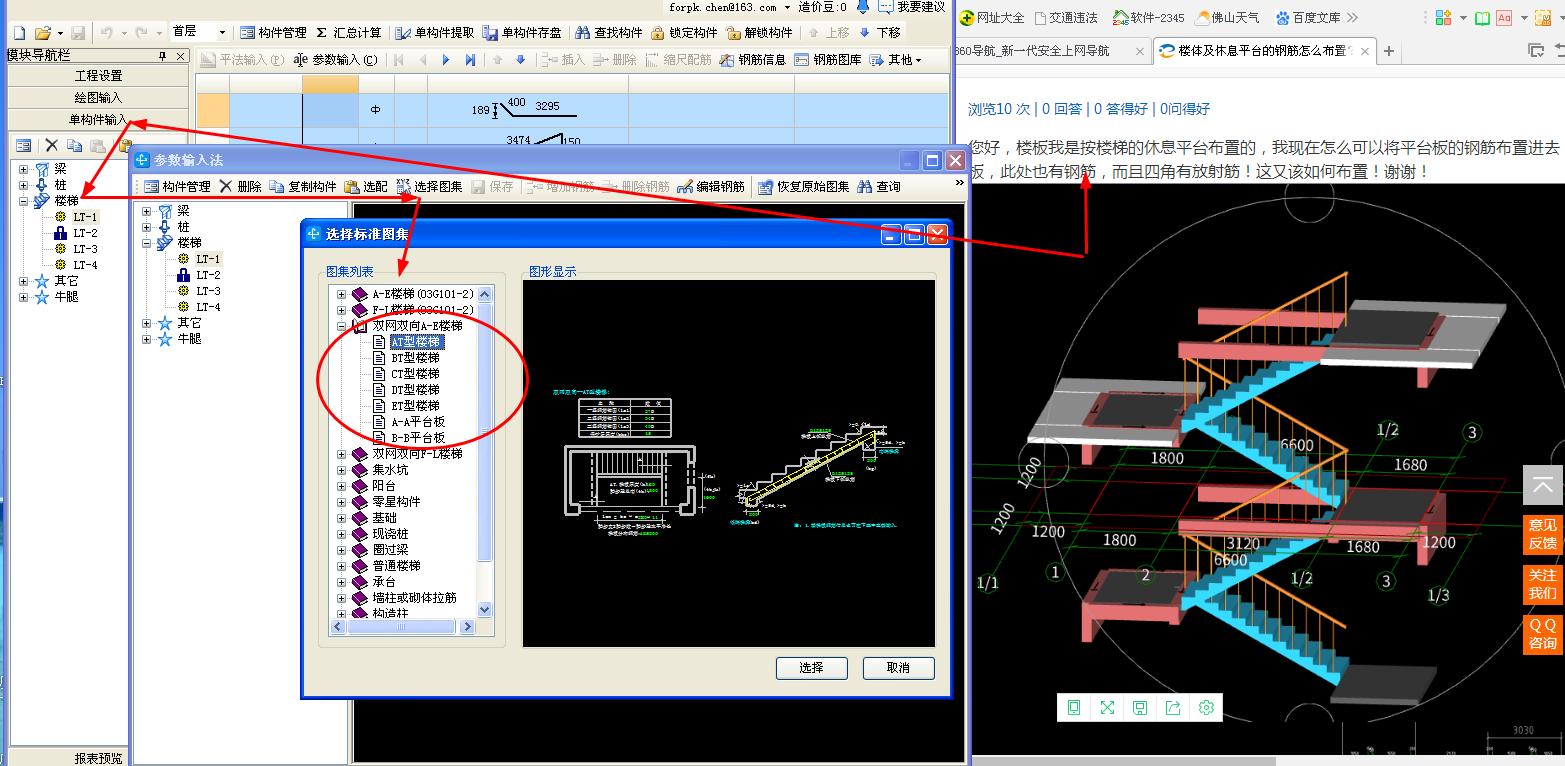The height and width of the screenshot is (766, 1565).
Task: Click delete X icon in navigation panel toolbar
Action: pyautogui.click(x=52, y=146)
